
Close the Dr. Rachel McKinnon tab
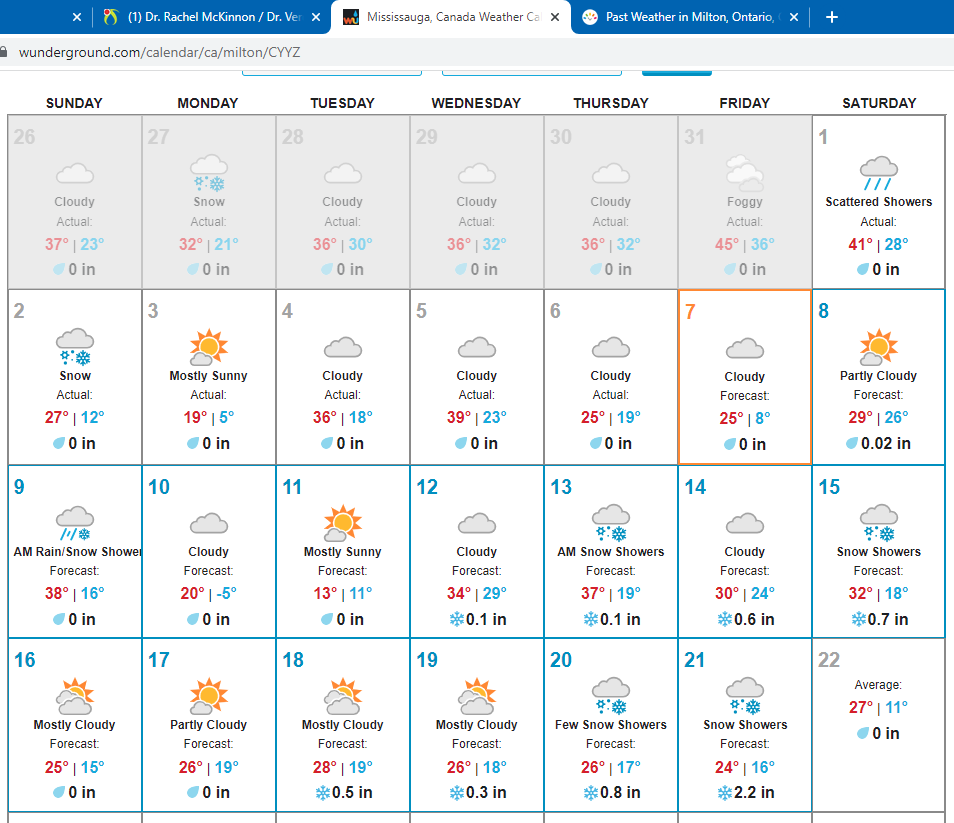pyautogui.click(x=316, y=18)
